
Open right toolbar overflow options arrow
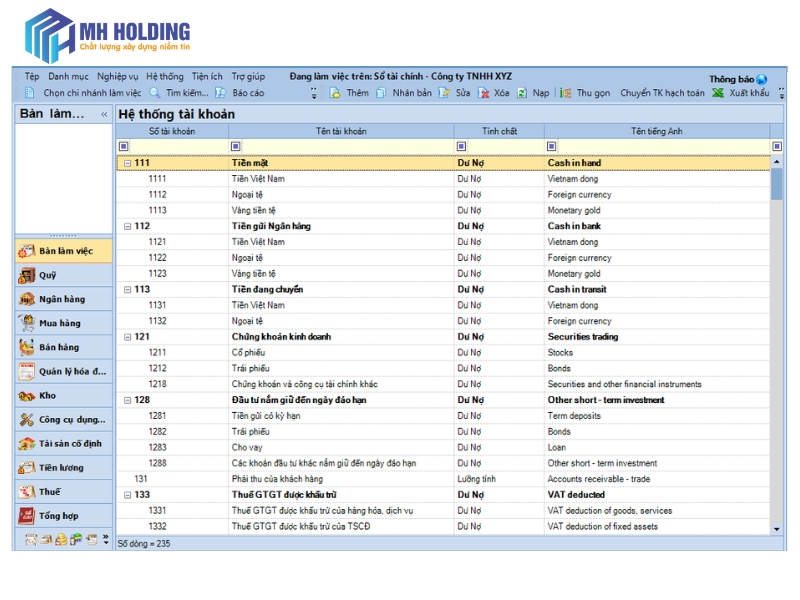[x=781, y=93]
